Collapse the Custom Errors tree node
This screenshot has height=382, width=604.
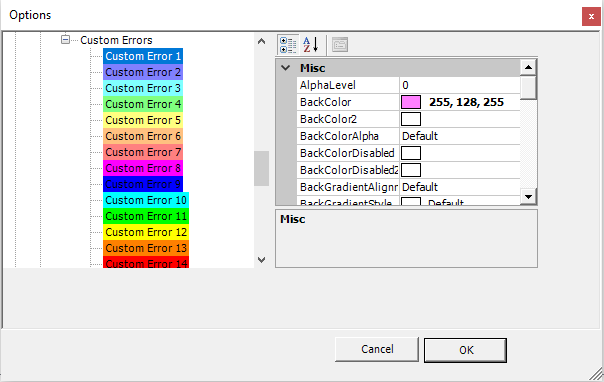click(65, 40)
